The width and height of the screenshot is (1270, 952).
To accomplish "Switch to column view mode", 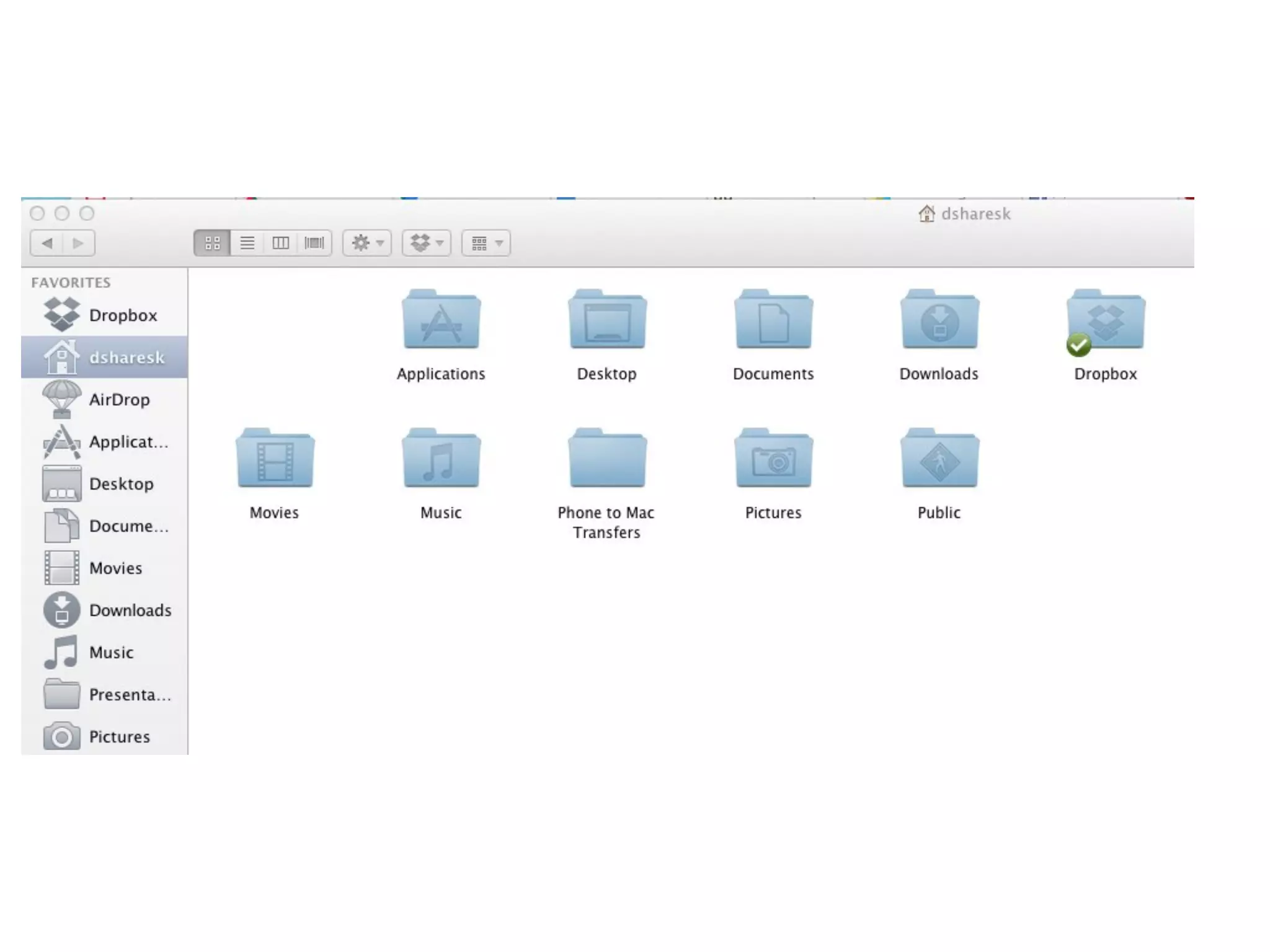I will pos(280,243).
